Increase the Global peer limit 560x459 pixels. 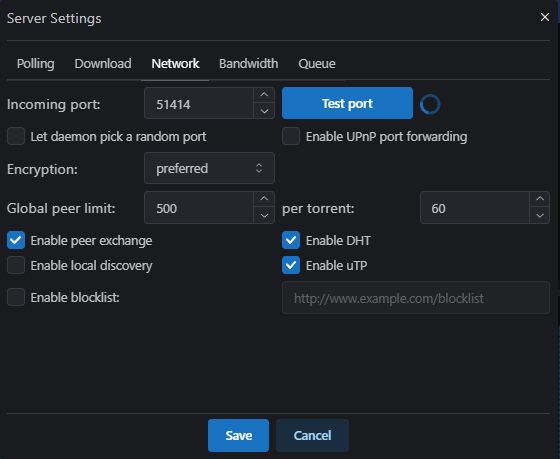coord(264,199)
